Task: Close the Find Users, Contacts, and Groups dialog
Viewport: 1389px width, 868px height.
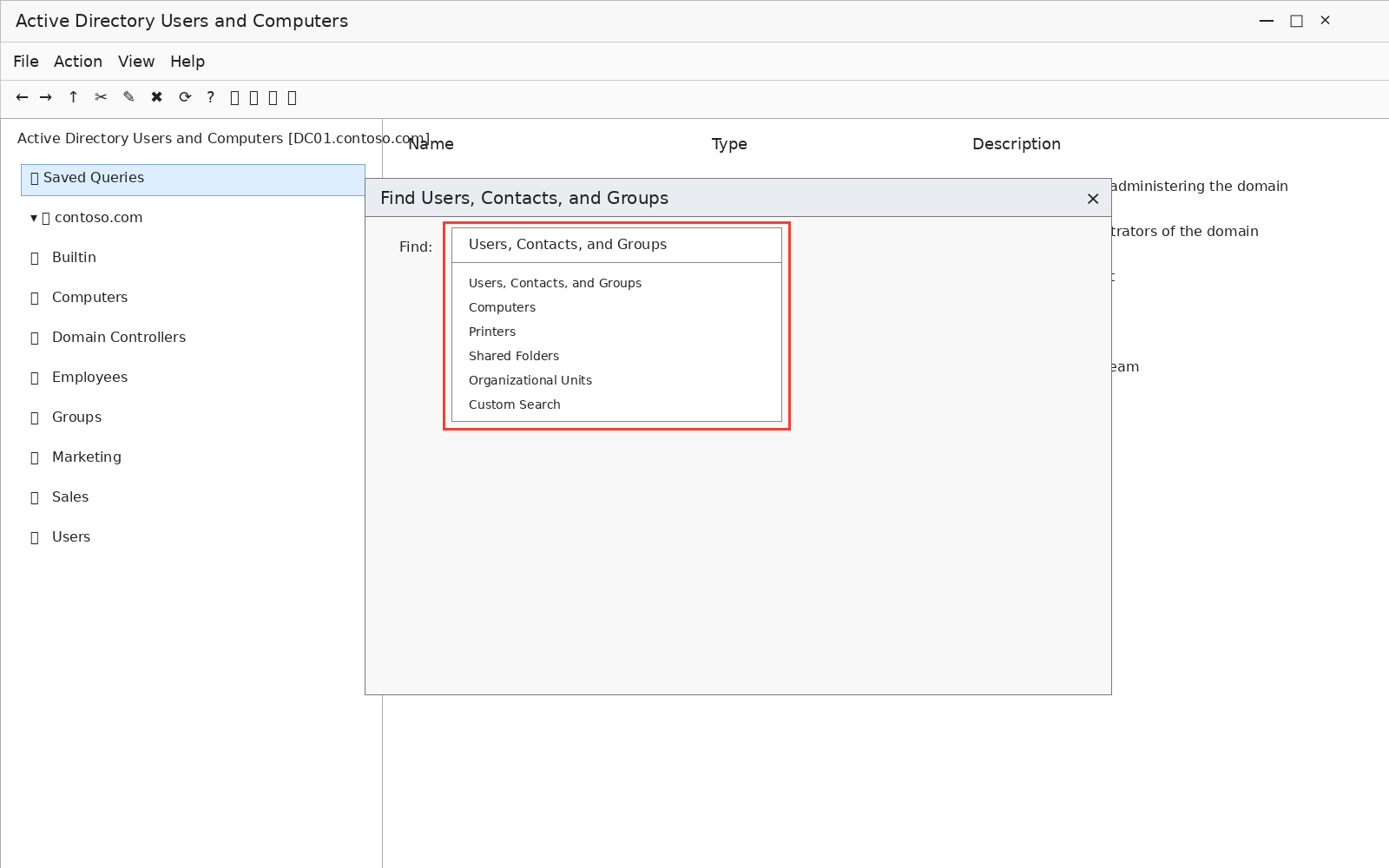Action: tap(1093, 199)
